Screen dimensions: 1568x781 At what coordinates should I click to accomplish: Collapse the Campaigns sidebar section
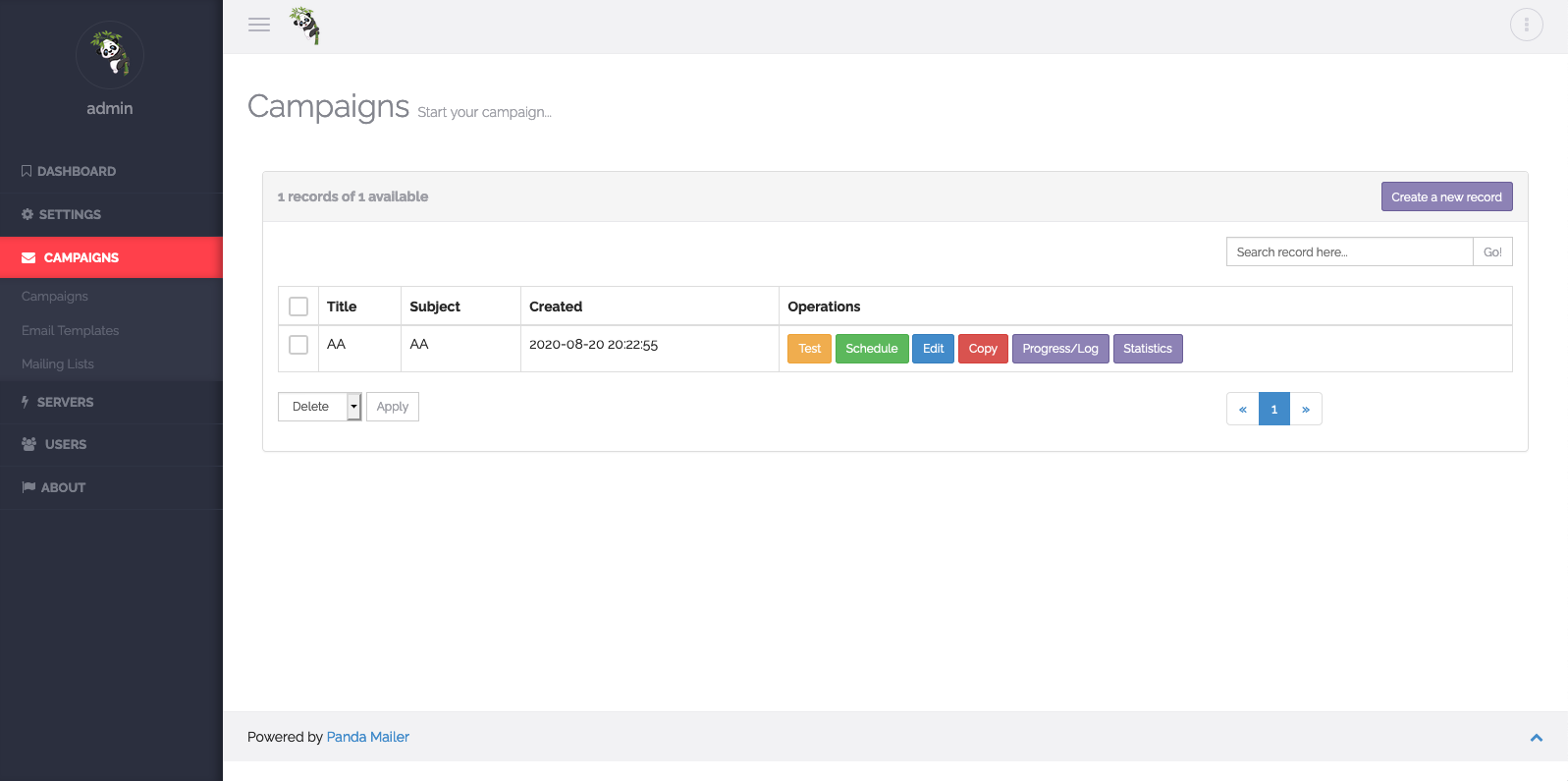click(x=81, y=257)
